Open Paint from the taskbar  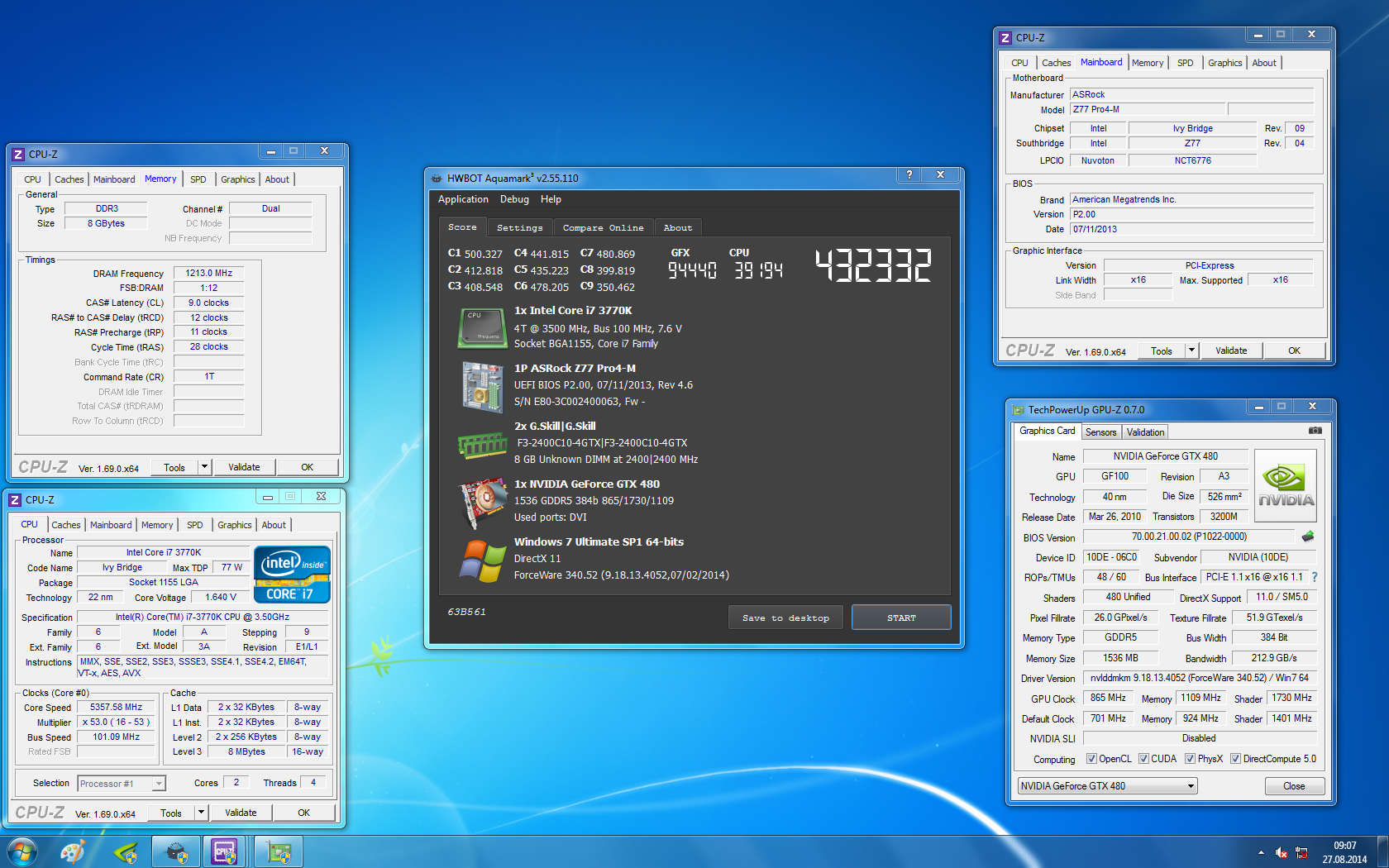(x=73, y=851)
